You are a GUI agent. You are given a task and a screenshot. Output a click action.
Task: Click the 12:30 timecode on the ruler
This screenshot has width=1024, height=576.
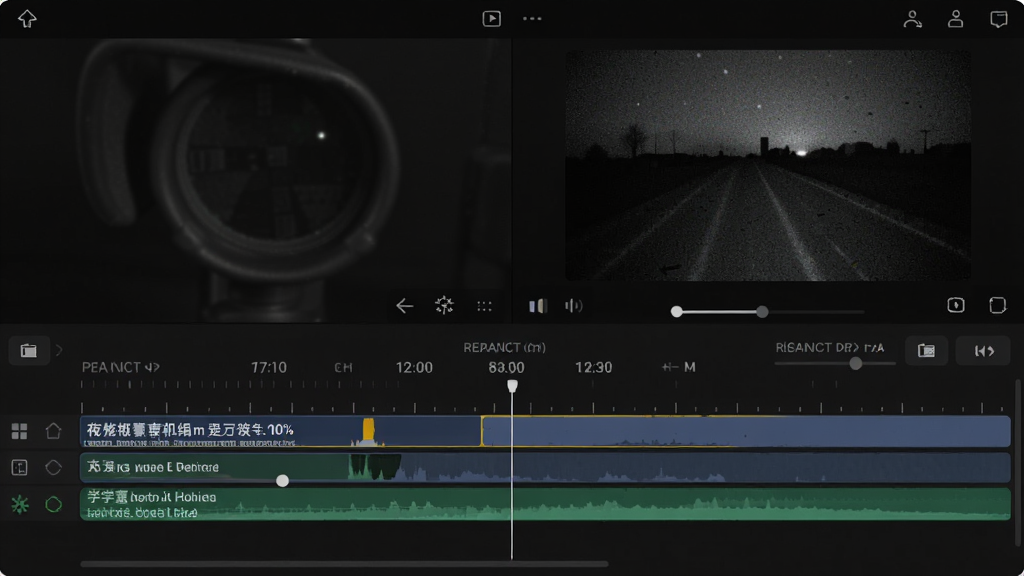[593, 368]
